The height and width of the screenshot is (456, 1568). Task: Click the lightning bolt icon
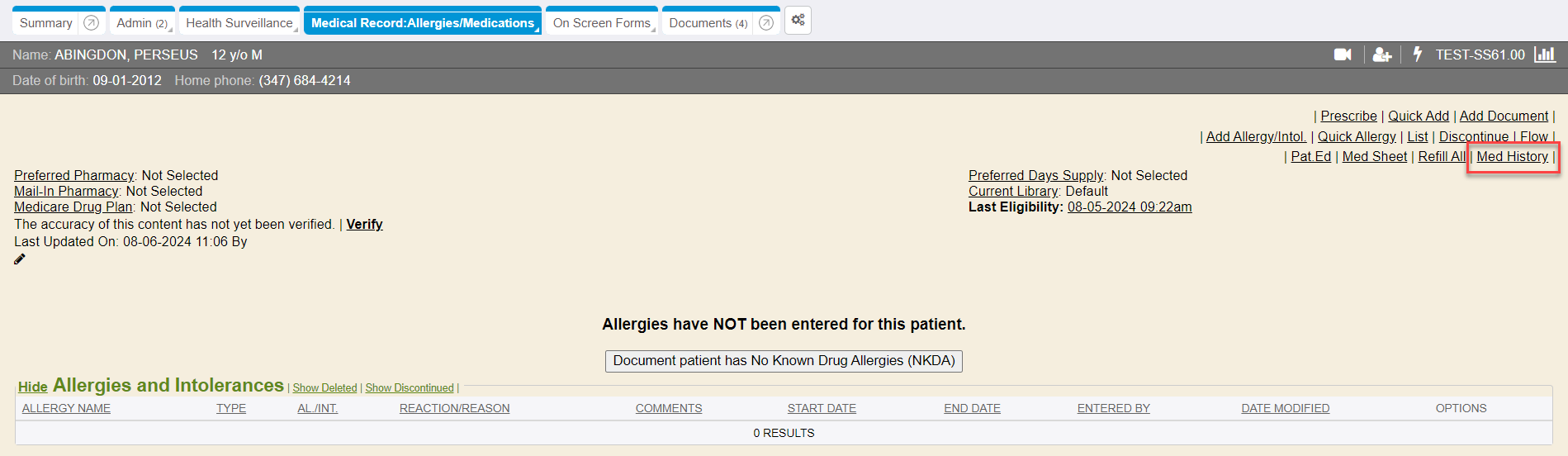(x=1418, y=55)
